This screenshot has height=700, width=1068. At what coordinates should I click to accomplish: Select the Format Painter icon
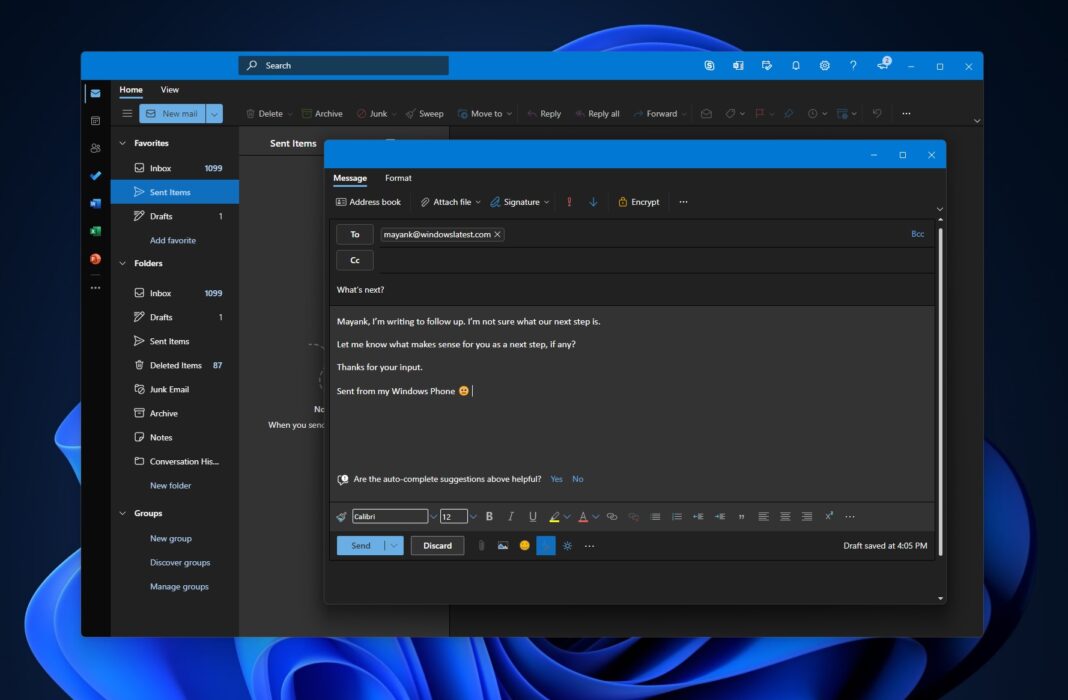(x=340, y=516)
